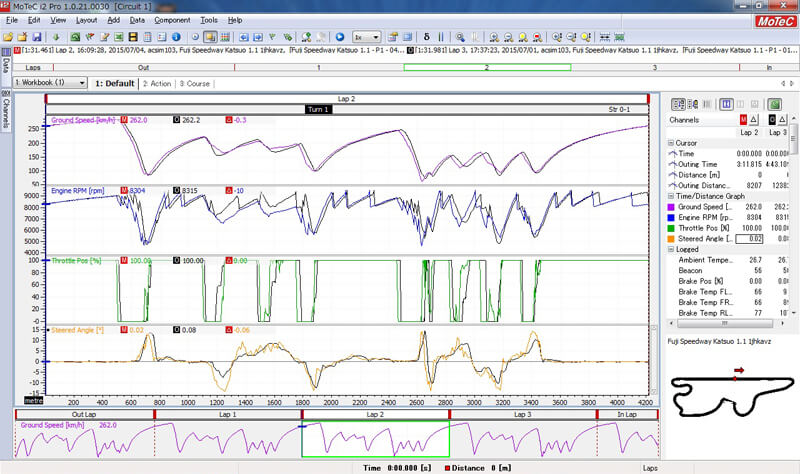Open the Channels side panel tab
The image size is (800, 474).
(6, 110)
